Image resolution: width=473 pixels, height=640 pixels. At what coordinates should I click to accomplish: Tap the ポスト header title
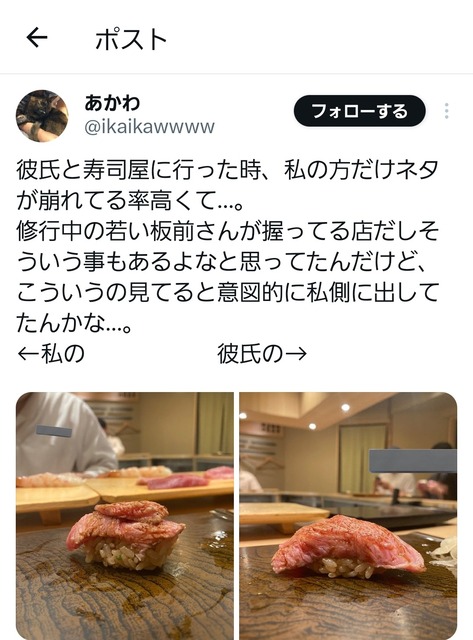tap(131, 40)
